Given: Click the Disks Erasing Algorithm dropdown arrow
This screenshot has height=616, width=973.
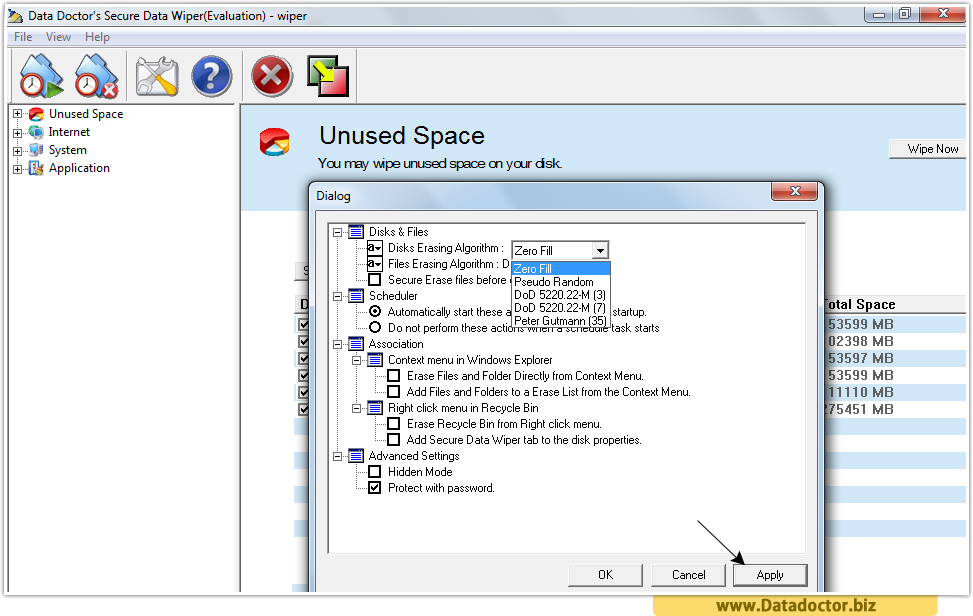Looking at the screenshot, I should click(600, 251).
